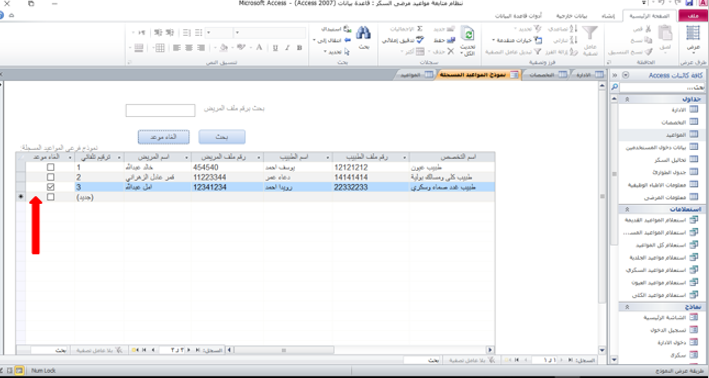Click the patient file number search field
This screenshot has height=378, width=709.
coord(160,110)
